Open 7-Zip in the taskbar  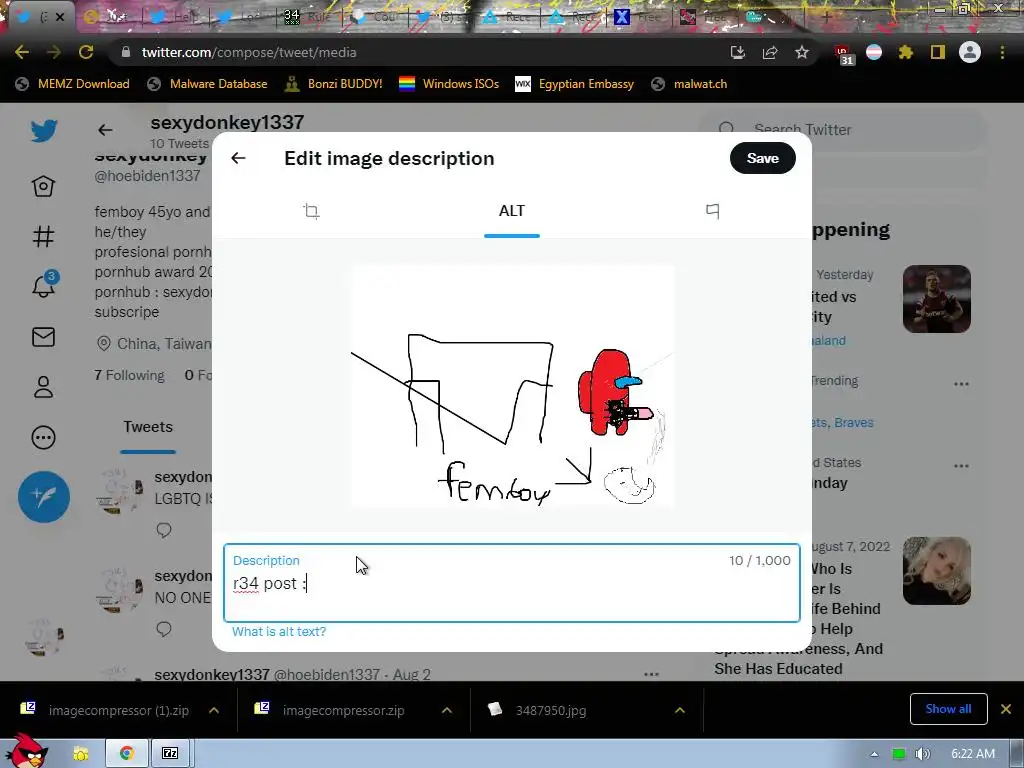170,753
